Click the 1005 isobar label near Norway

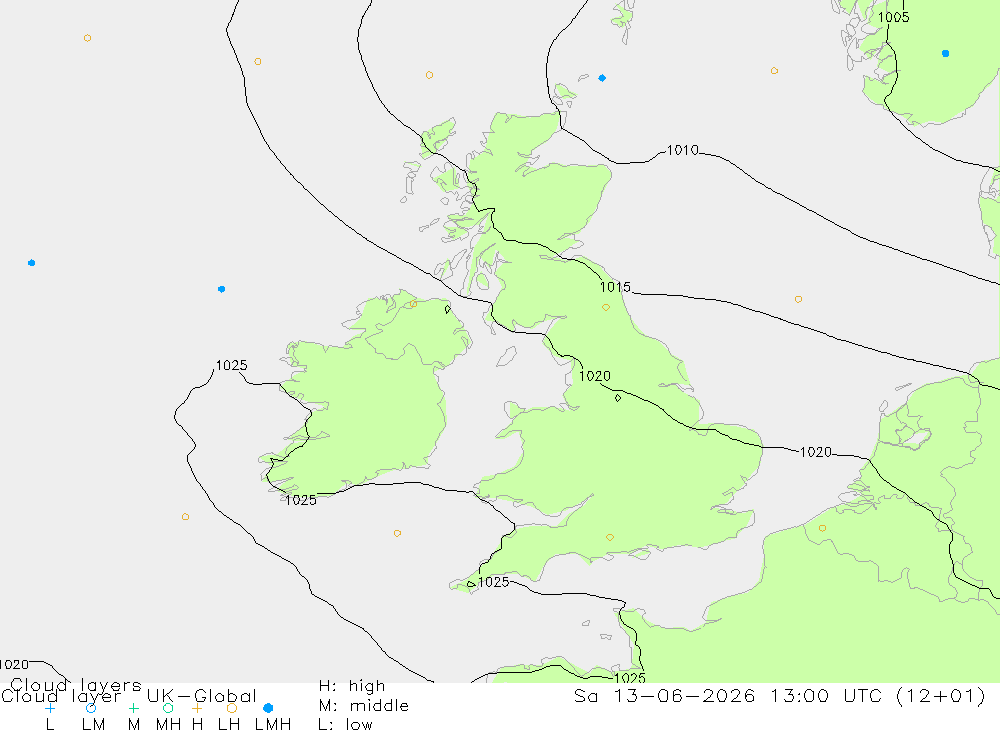point(893,17)
